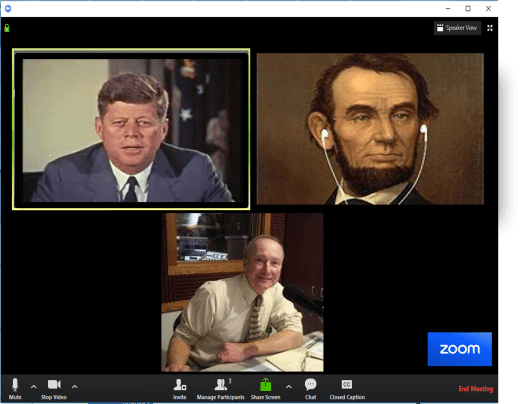Open video options arrow beside Stop Video

click(x=75, y=387)
